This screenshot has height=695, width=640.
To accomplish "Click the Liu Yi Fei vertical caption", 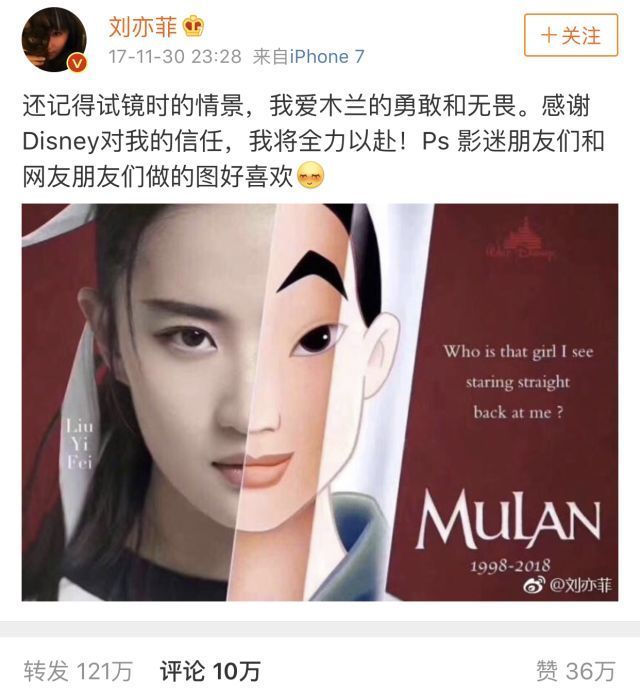I will point(79,445).
